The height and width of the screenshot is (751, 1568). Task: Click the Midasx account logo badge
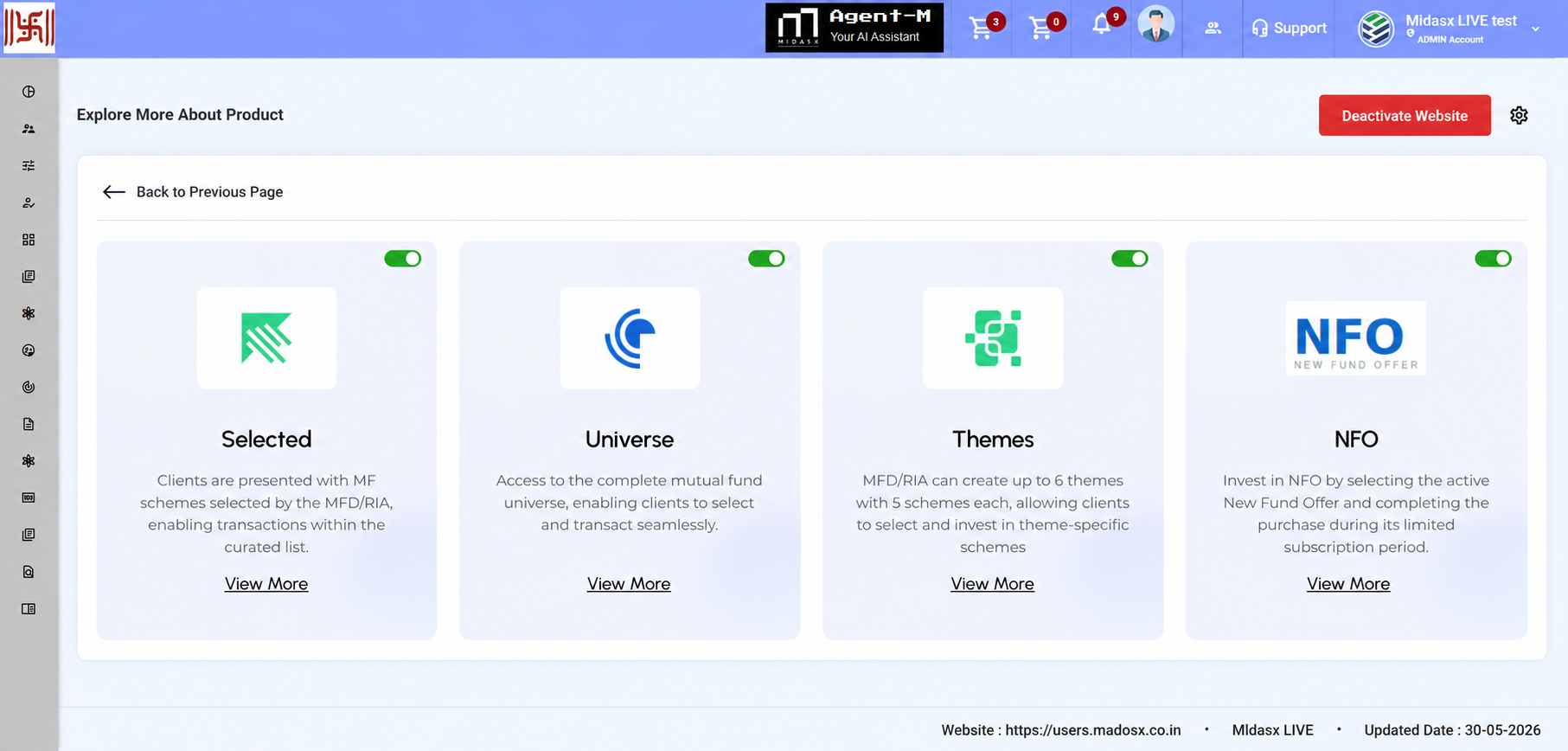click(1376, 29)
